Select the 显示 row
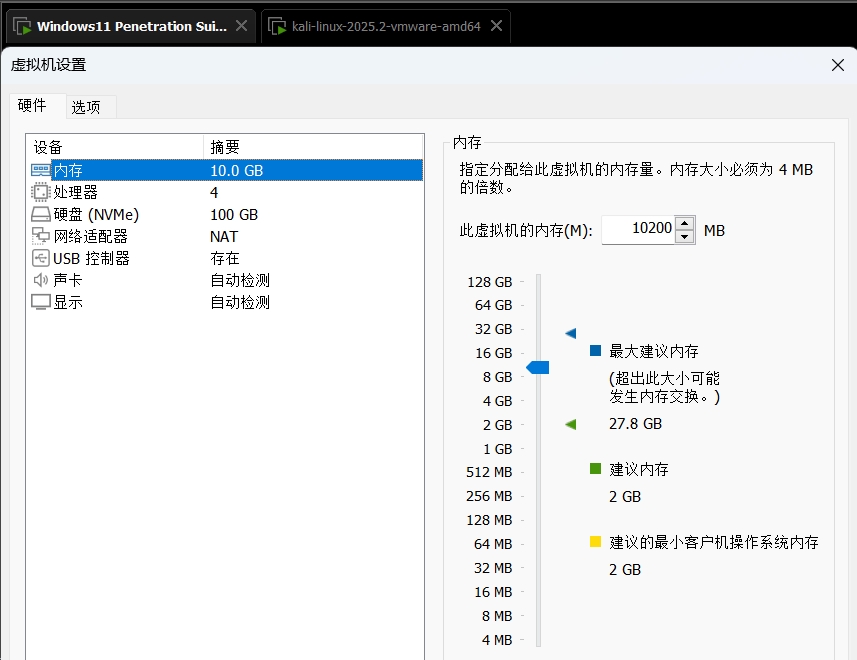Screen dimensions: 857x660 point(226,302)
